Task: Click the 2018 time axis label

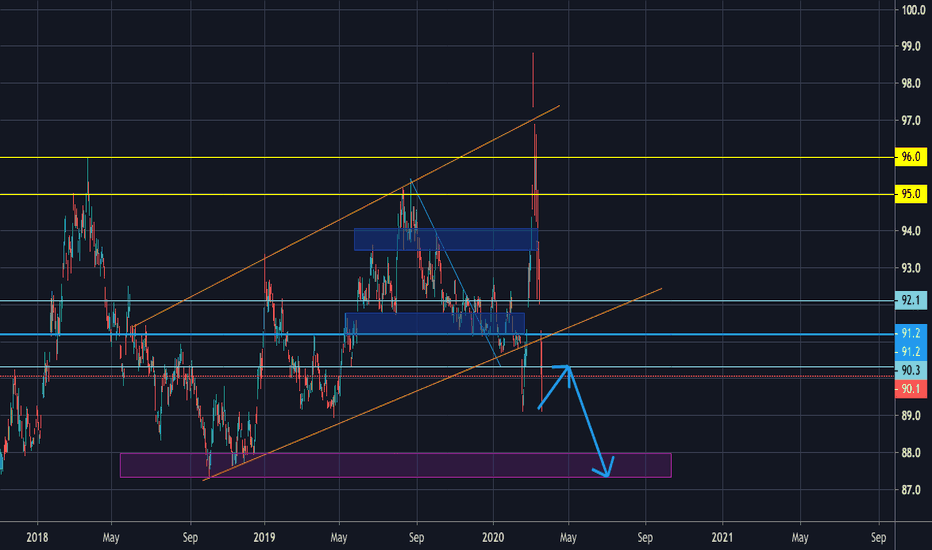Action: [x=37, y=538]
